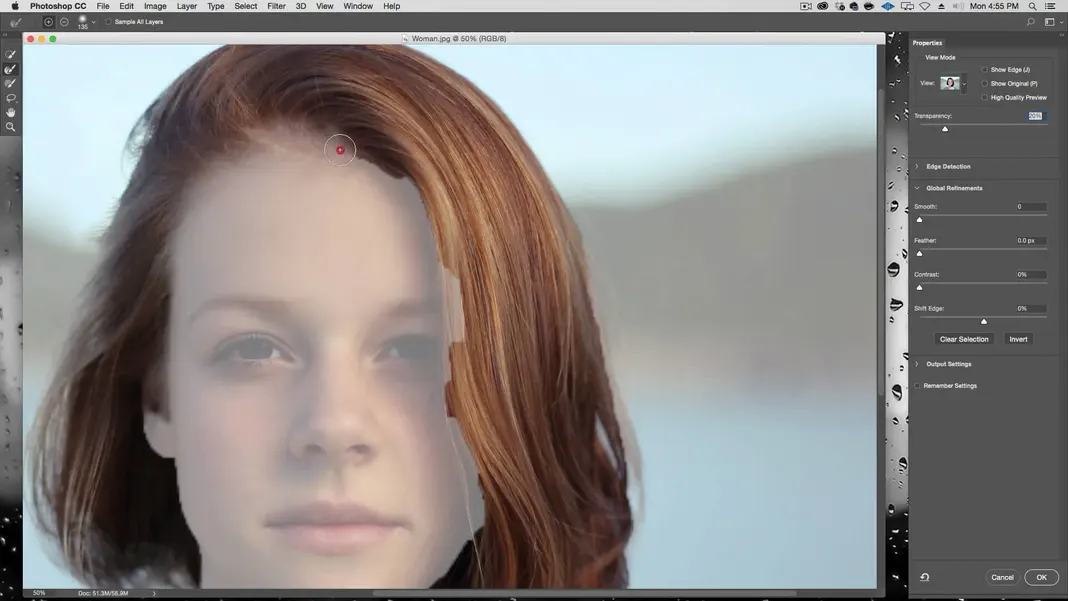Image resolution: width=1068 pixels, height=601 pixels.
Task: Open the File menu
Action: [x=103, y=6]
